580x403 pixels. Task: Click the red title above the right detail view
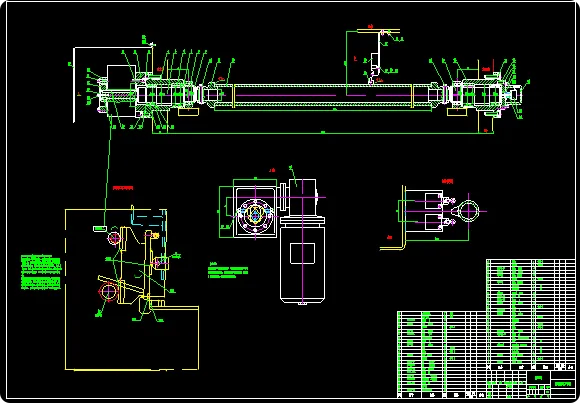coord(448,181)
